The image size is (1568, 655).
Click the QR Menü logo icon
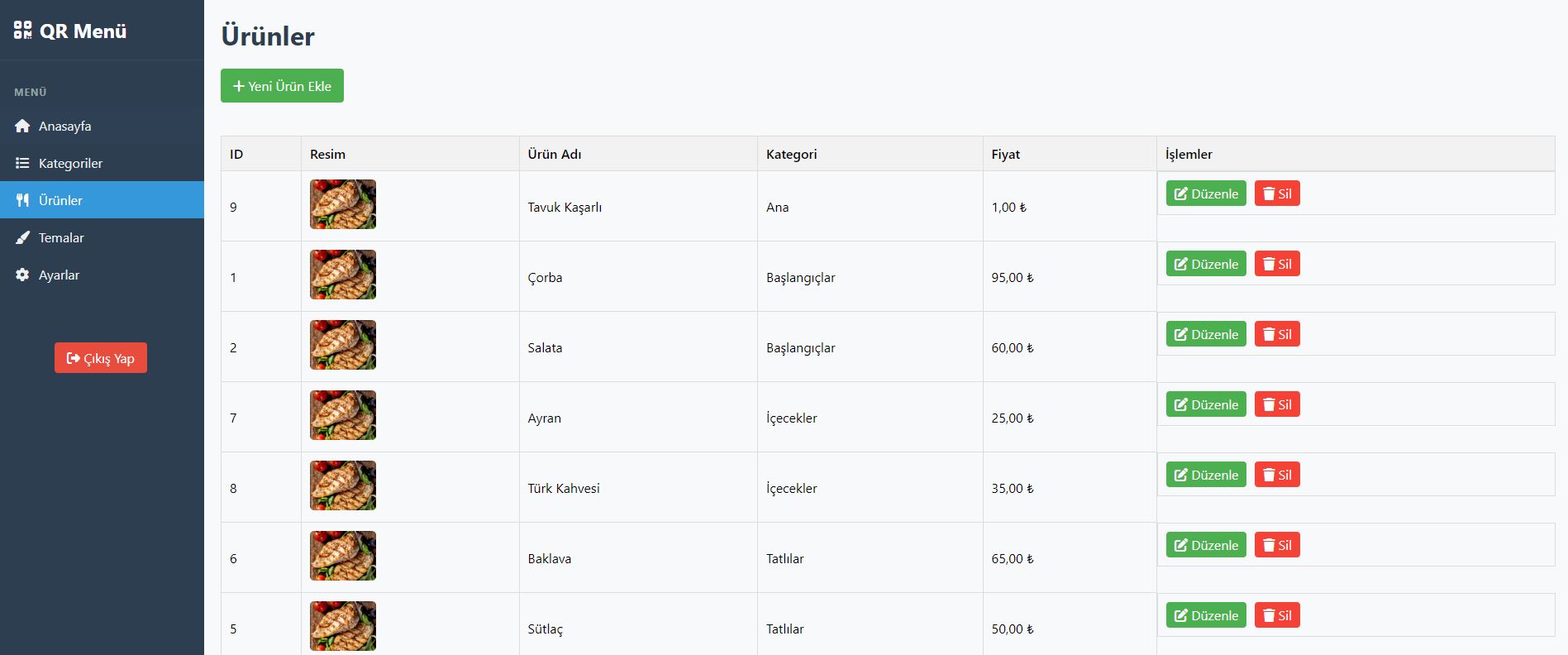pyautogui.click(x=23, y=31)
